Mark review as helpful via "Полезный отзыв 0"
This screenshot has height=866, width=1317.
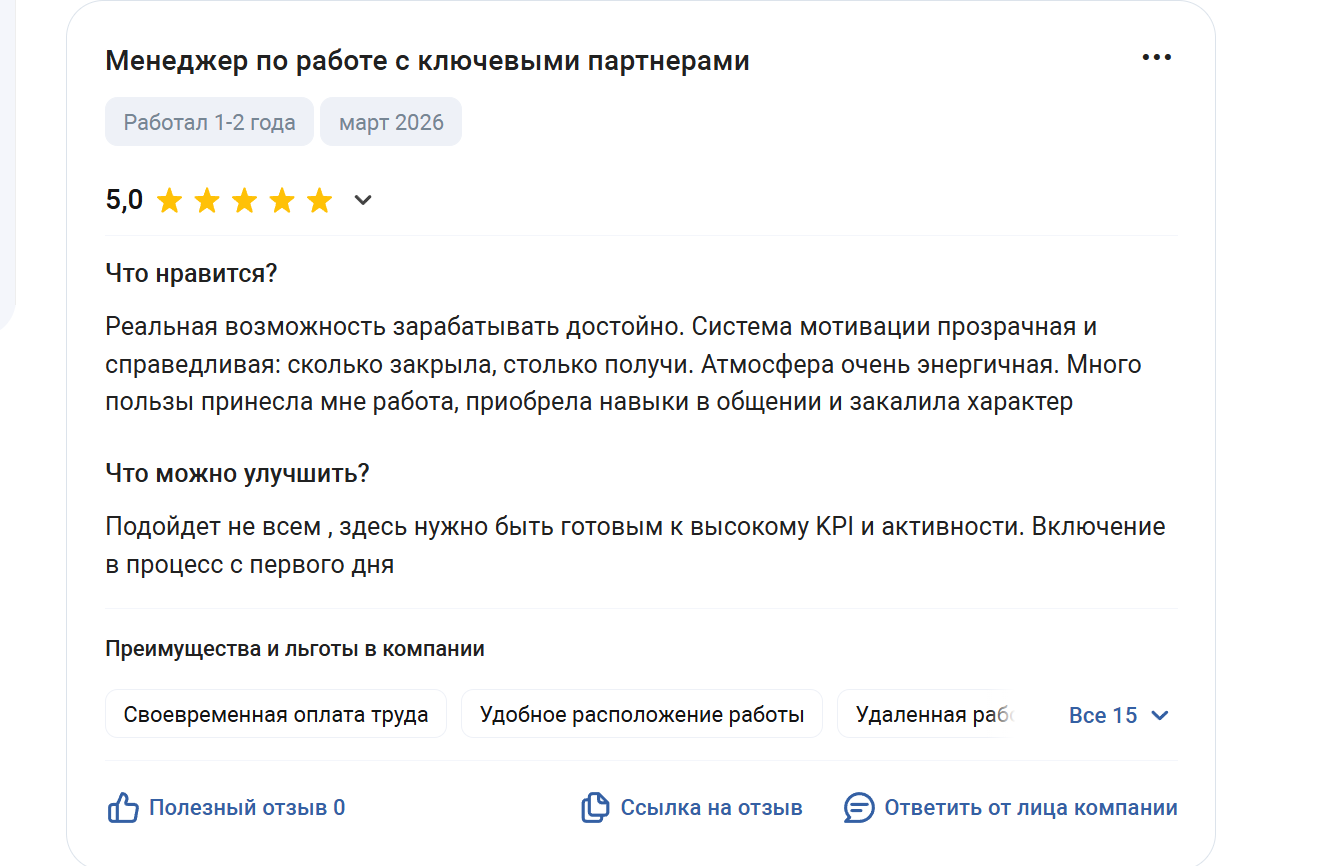click(x=247, y=808)
